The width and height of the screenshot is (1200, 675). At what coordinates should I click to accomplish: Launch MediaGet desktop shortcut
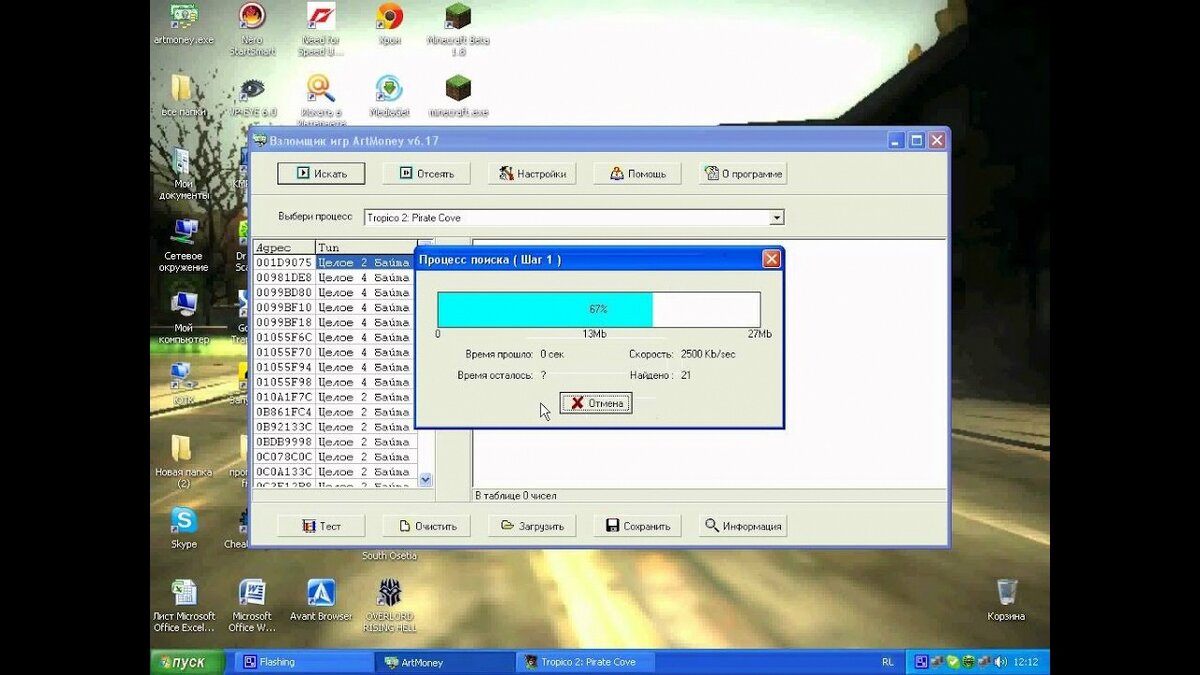[x=389, y=96]
